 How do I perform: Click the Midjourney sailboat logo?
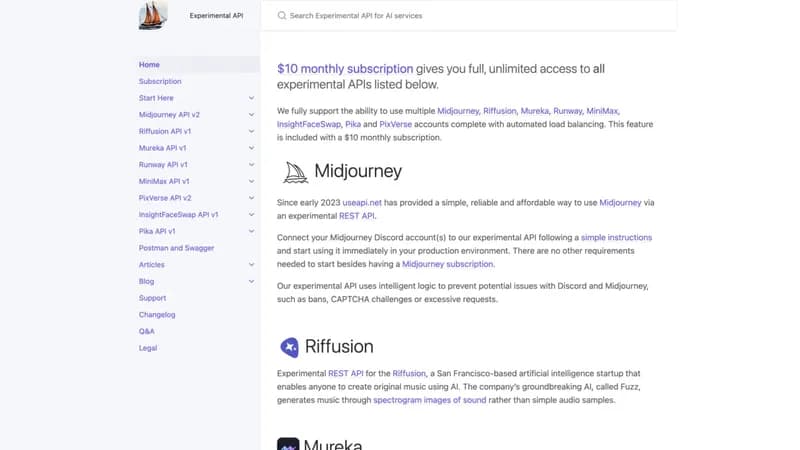point(295,172)
